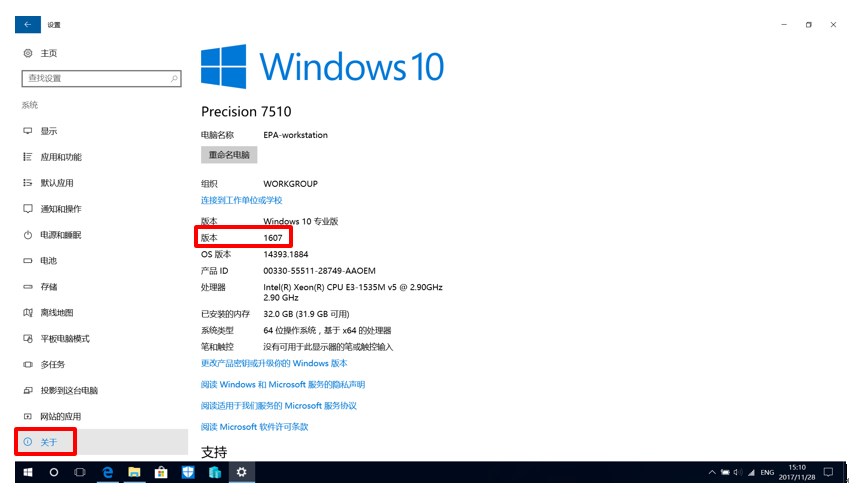The height and width of the screenshot is (483, 849).
Task: Click the 64 位操作系统 system type value
Action: click(x=327, y=330)
